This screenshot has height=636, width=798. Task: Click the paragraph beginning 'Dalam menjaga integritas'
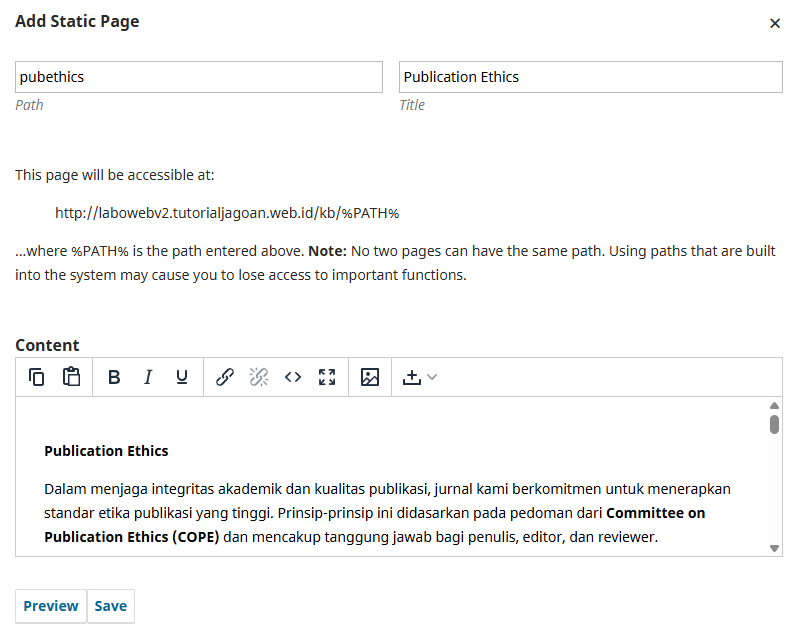tap(387, 513)
